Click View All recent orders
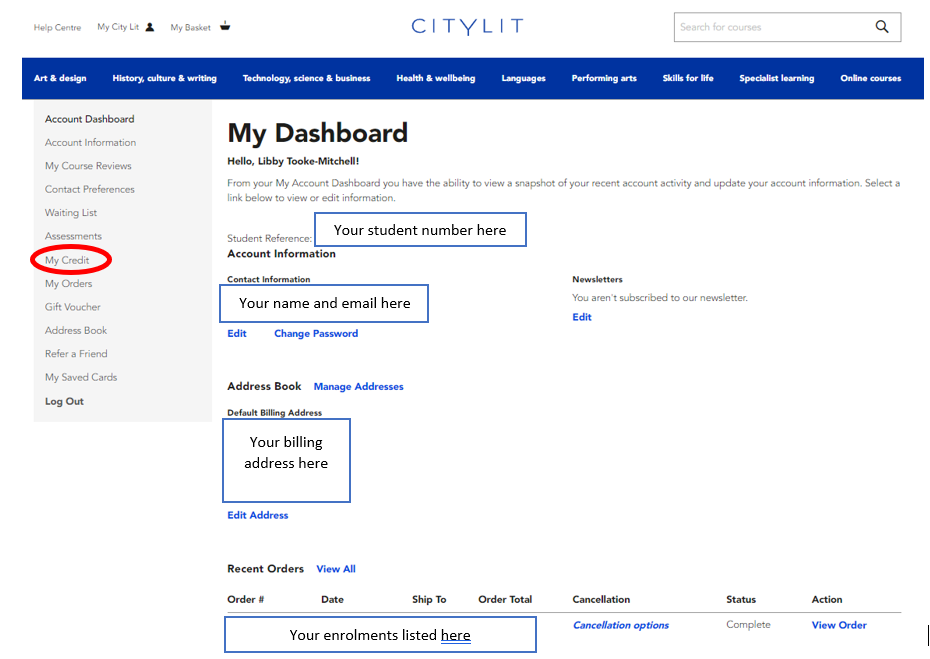Viewport: 930px width, 659px height. click(x=336, y=569)
